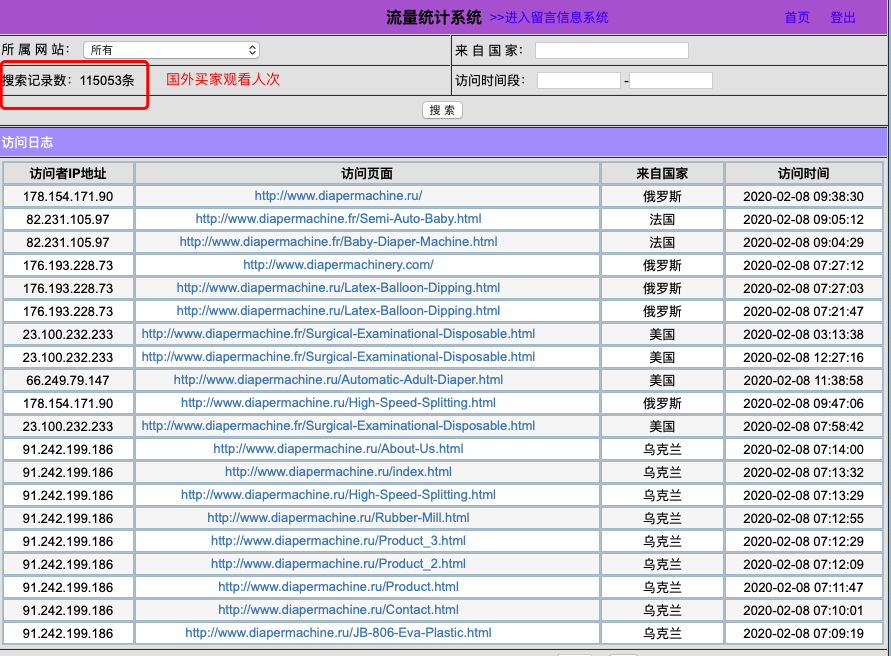891x656 pixels.
Task: Click the 访问者IP地址 column header
Action: [68, 173]
